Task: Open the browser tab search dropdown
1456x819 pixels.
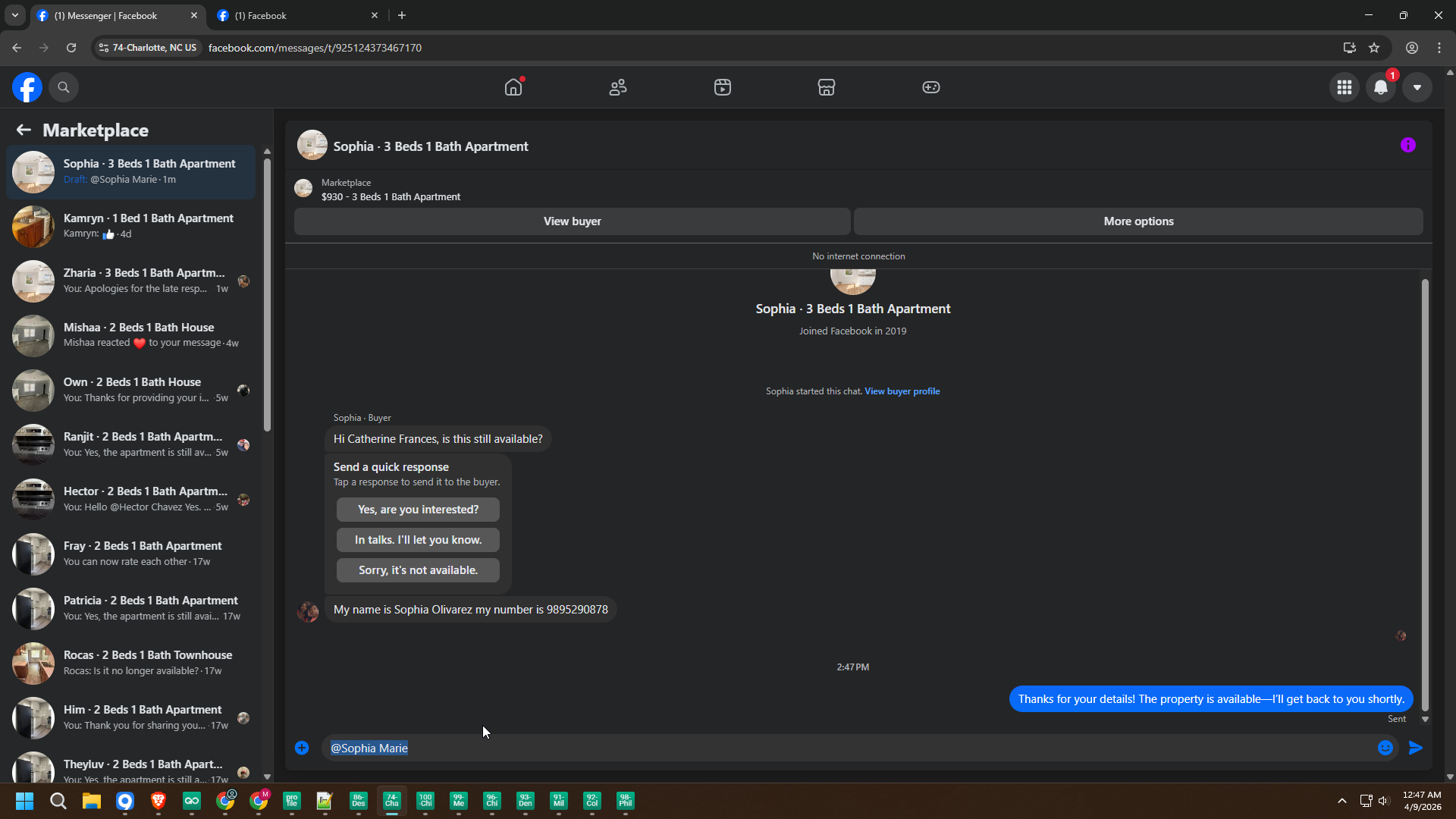Action: [14, 15]
